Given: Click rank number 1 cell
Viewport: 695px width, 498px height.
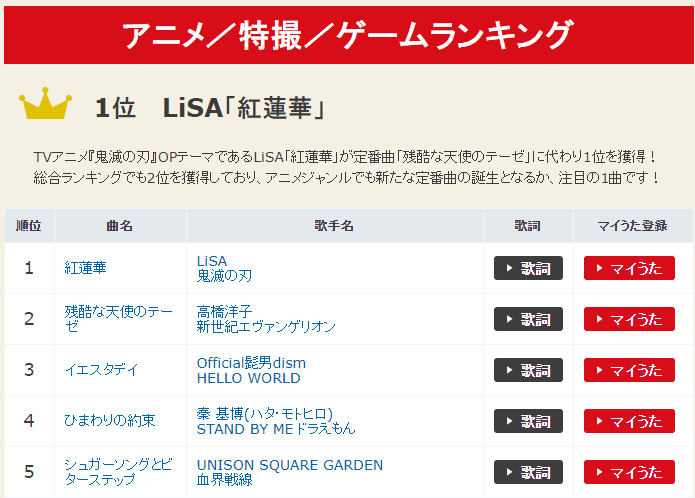Looking at the screenshot, I should [29, 268].
